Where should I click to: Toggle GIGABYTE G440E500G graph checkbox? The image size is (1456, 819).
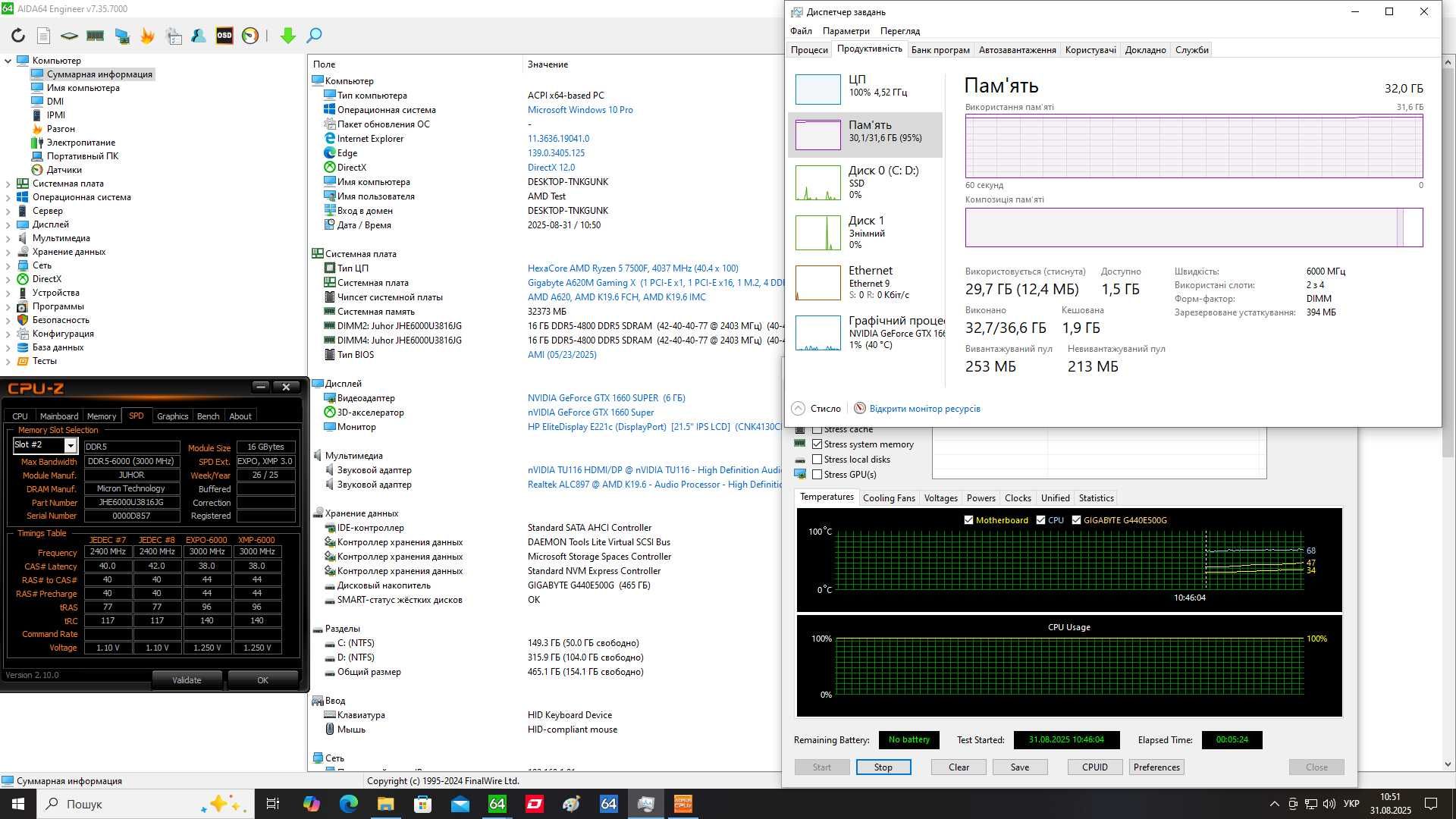coord(1076,520)
